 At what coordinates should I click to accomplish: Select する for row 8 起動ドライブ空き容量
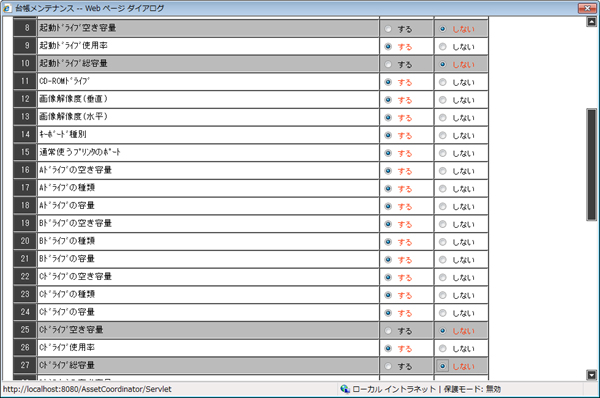(388, 29)
